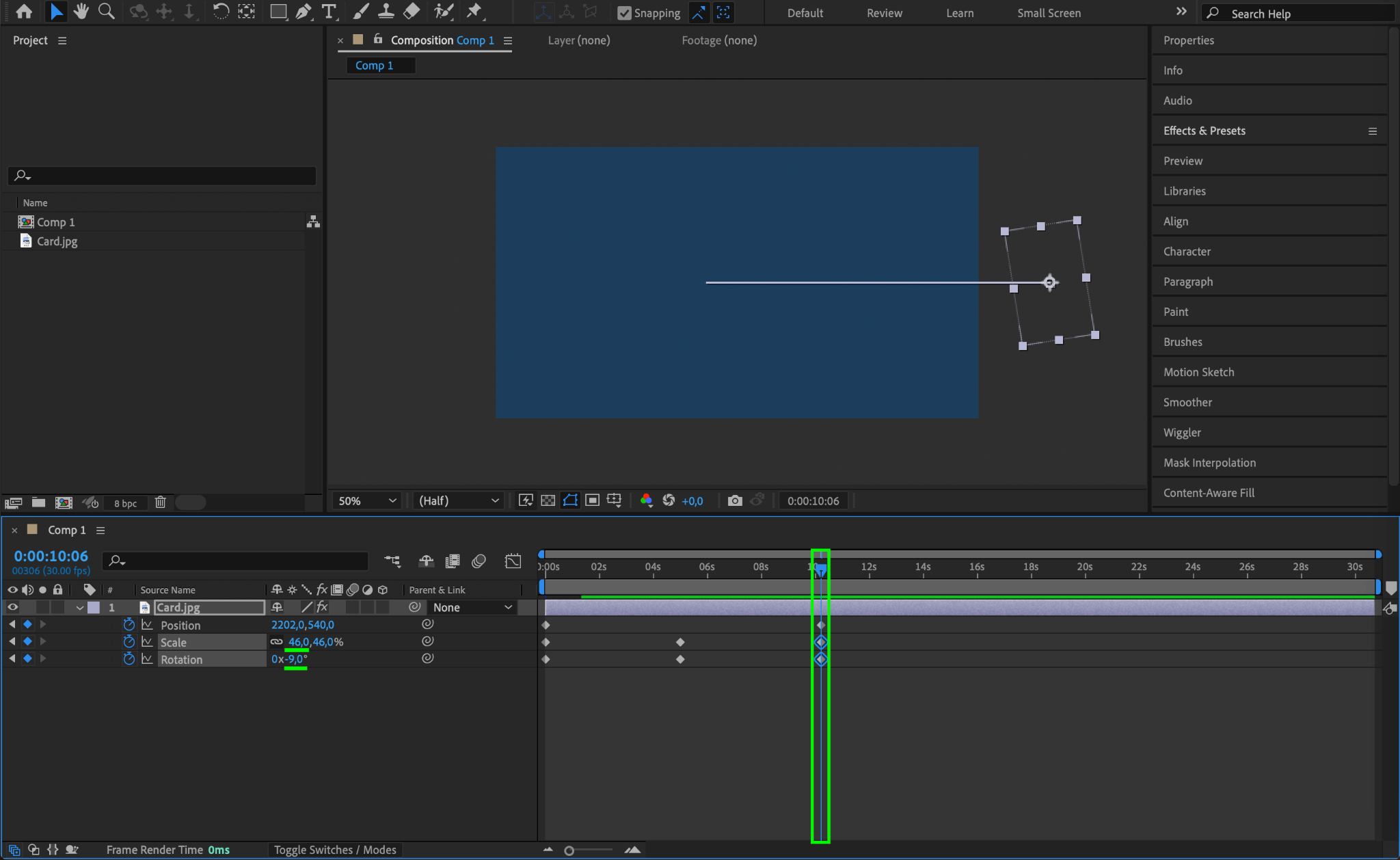The image size is (1400, 860).
Task: Click Toggle Switches / Modes button
Action: coord(335,850)
